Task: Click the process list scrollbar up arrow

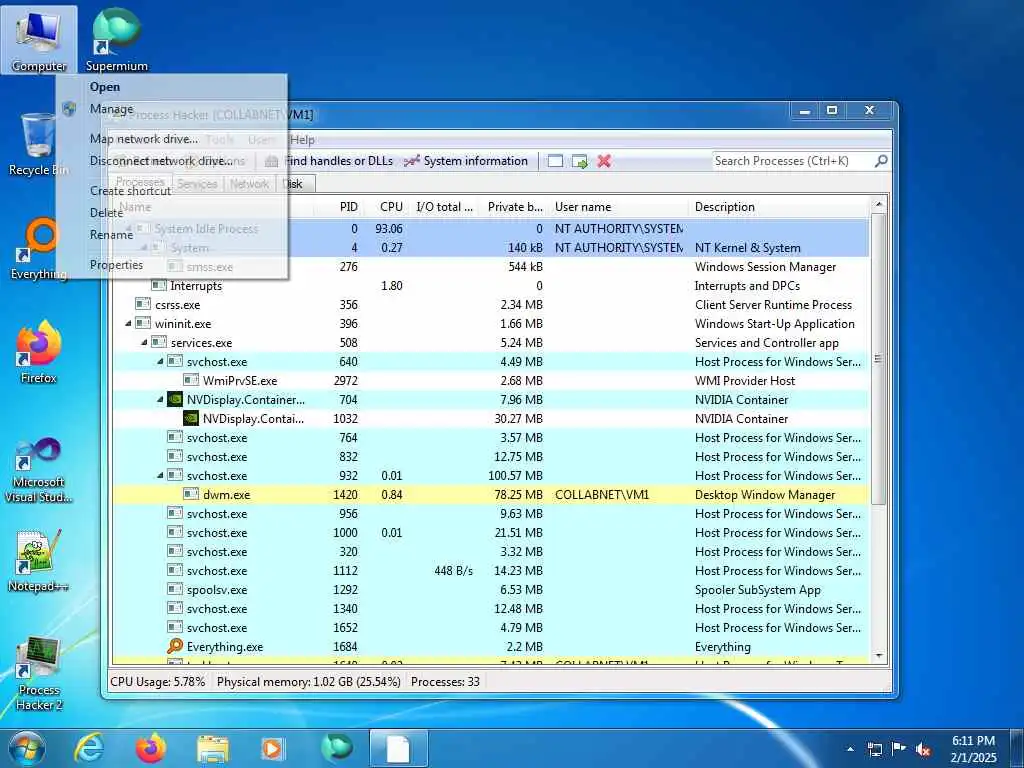Action: [879, 204]
